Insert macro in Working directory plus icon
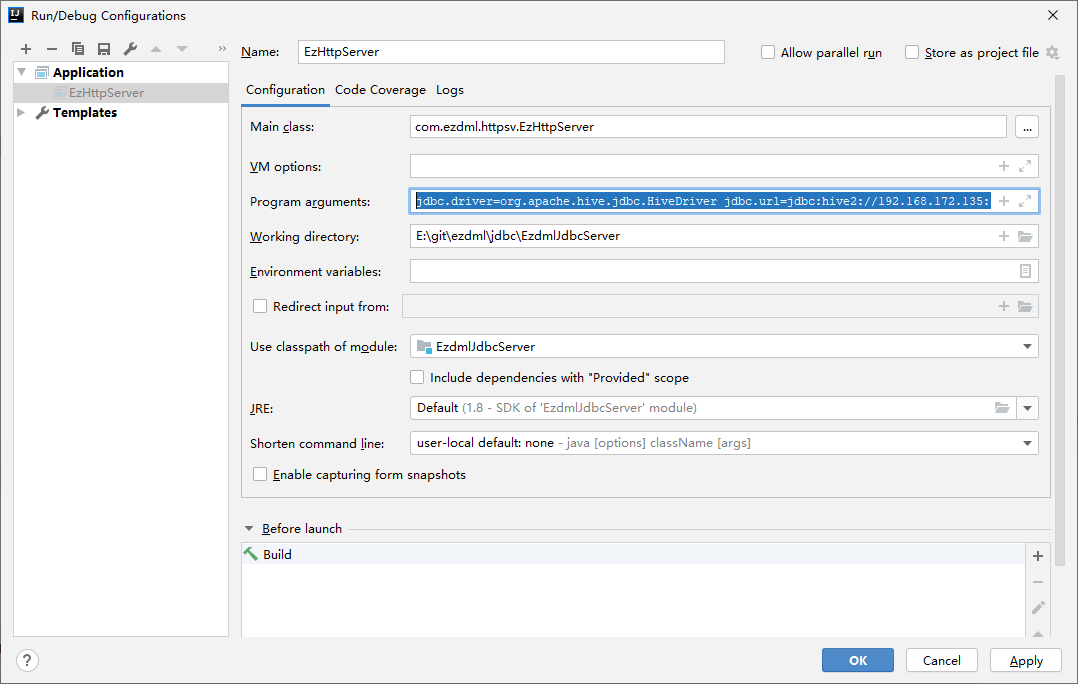This screenshot has height=684, width=1078. [x=1004, y=236]
